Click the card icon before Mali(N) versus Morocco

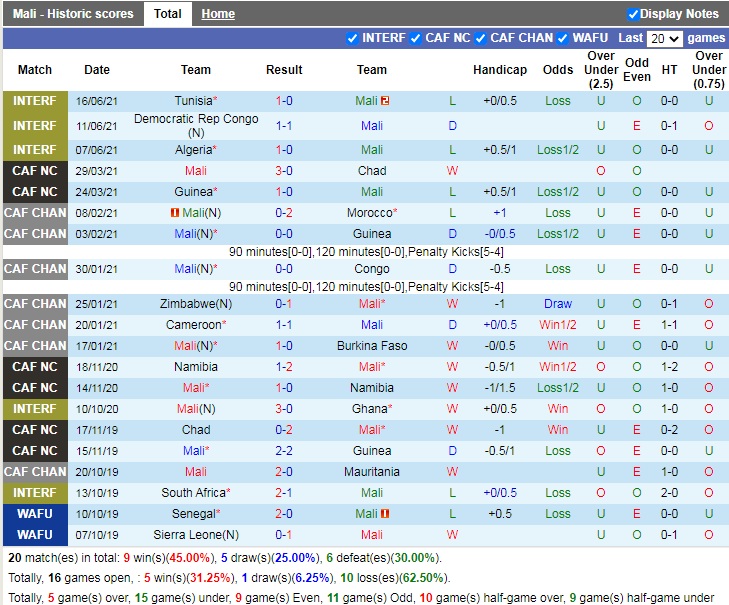click(174, 213)
